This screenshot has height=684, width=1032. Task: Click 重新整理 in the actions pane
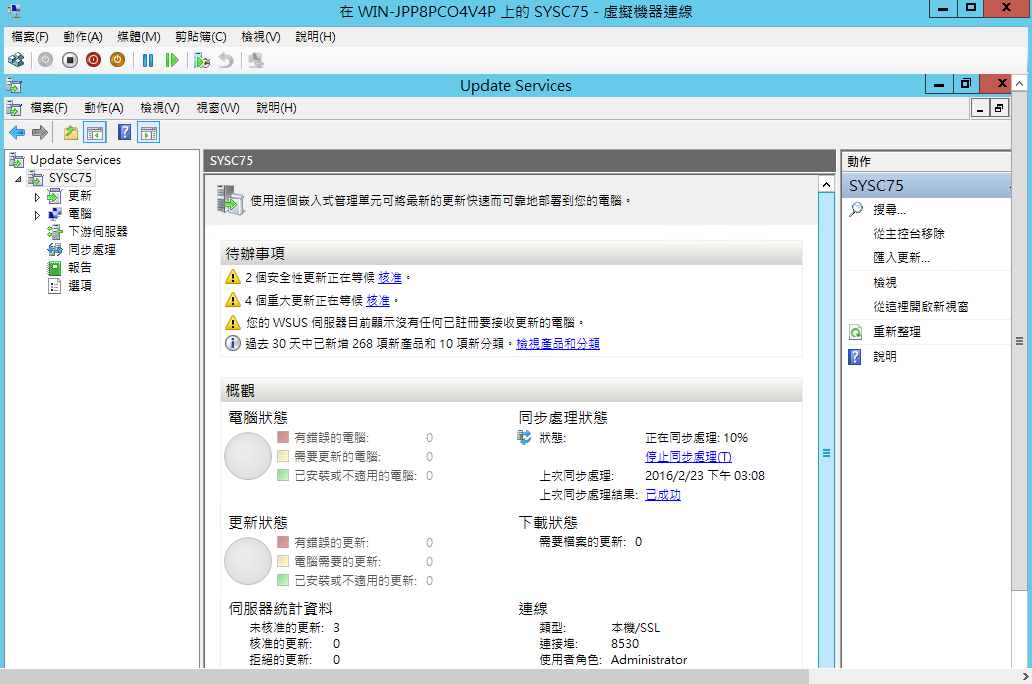[896, 332]
